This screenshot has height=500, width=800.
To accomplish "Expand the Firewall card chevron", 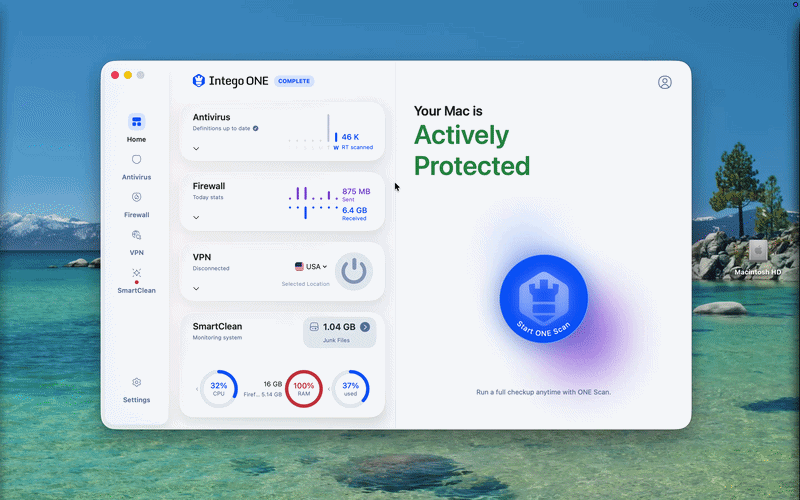I will [196, 217].
